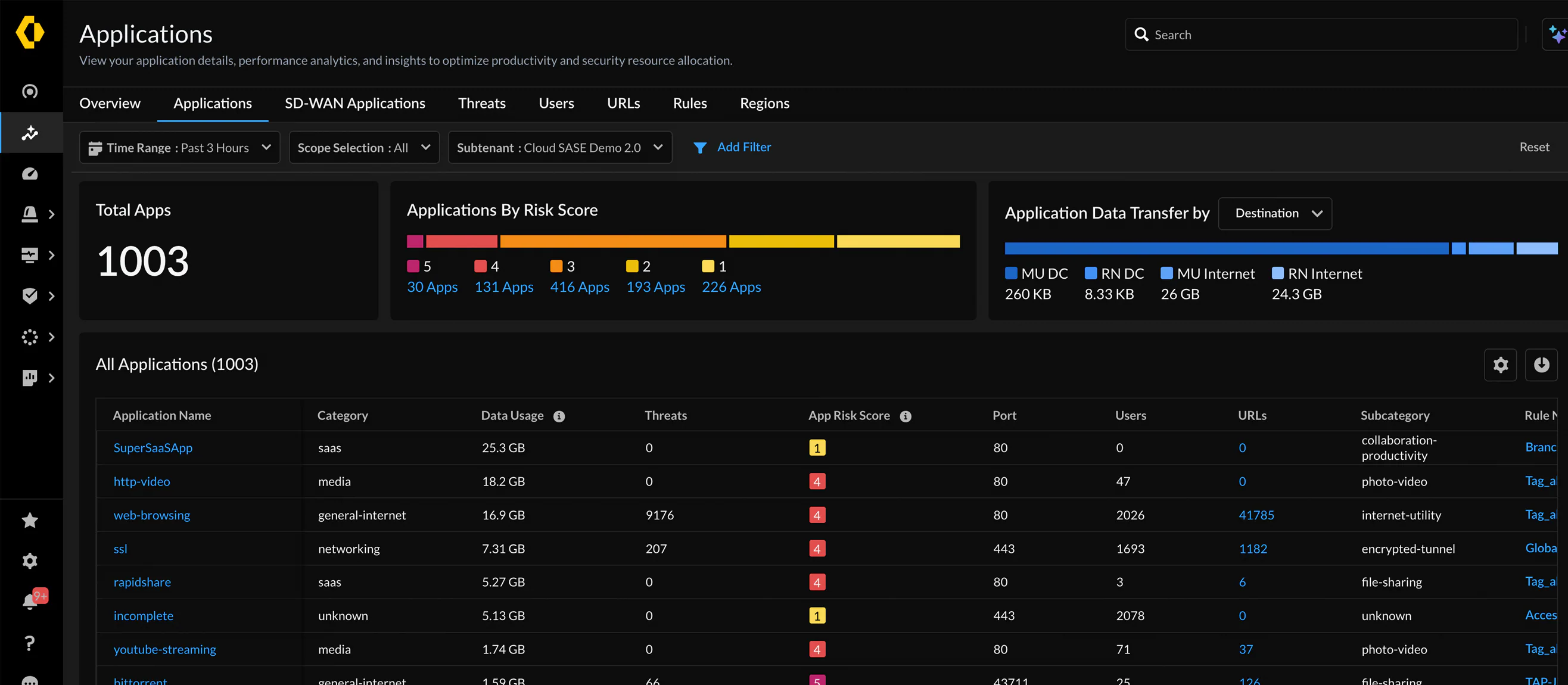
Task: Open the Scope Selection dropdown
Action: 363,147
